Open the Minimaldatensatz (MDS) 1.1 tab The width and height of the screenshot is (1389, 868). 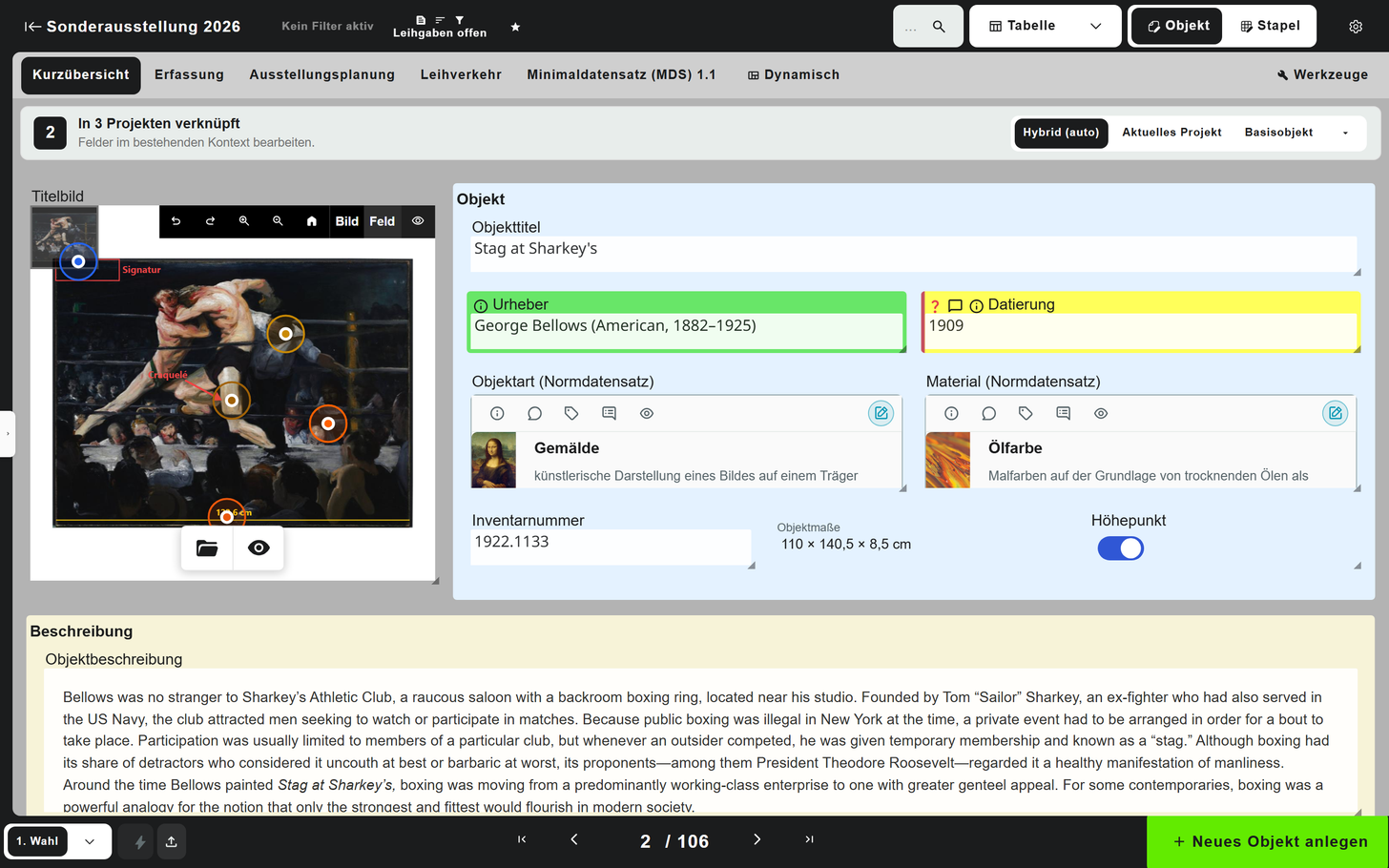click(621, 75)
